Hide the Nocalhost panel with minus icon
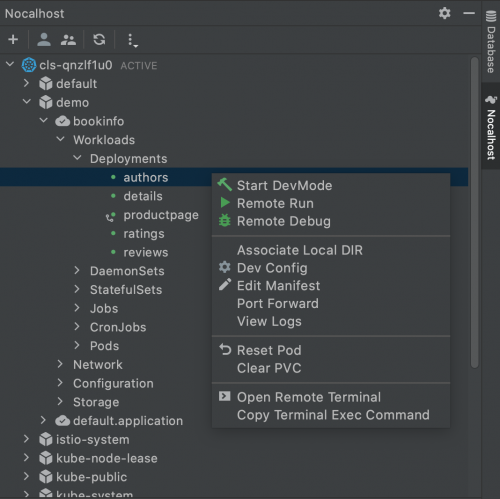Image resolution: width=500 pixels, height=499 pixels. coord(469,13)
